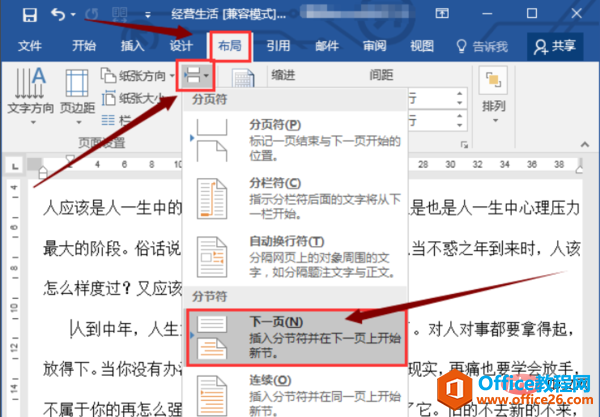
Task: Click the 页面设置 group label
Action: point(102,143)
